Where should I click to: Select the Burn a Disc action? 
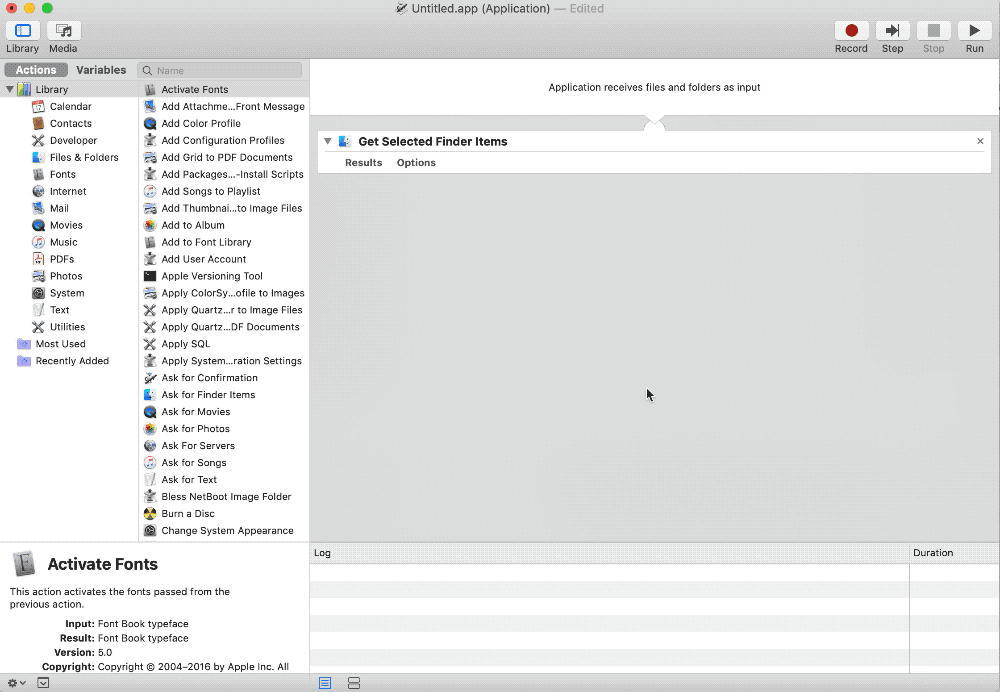(x=224, y=513)
